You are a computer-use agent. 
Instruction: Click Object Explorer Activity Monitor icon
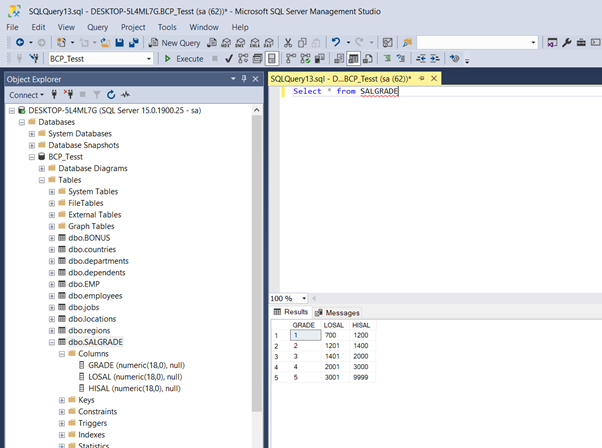coord(125,94)
